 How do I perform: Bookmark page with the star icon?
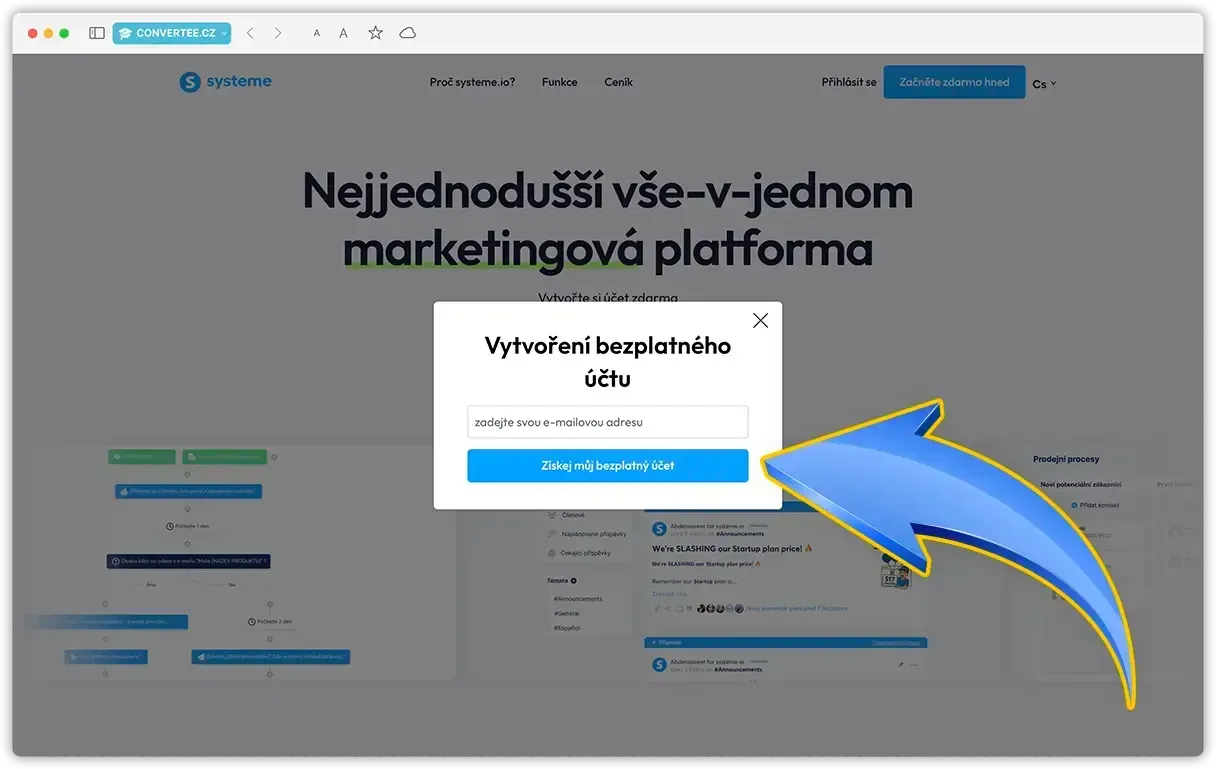click(x=375, y=33)
